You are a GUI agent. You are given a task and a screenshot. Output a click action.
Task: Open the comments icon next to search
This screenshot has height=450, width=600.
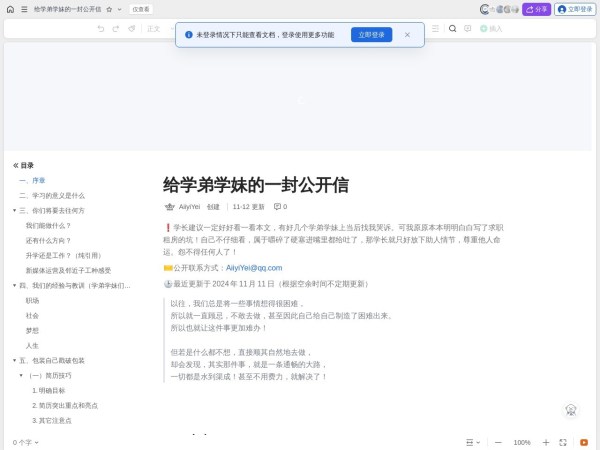tap(467, 29)
